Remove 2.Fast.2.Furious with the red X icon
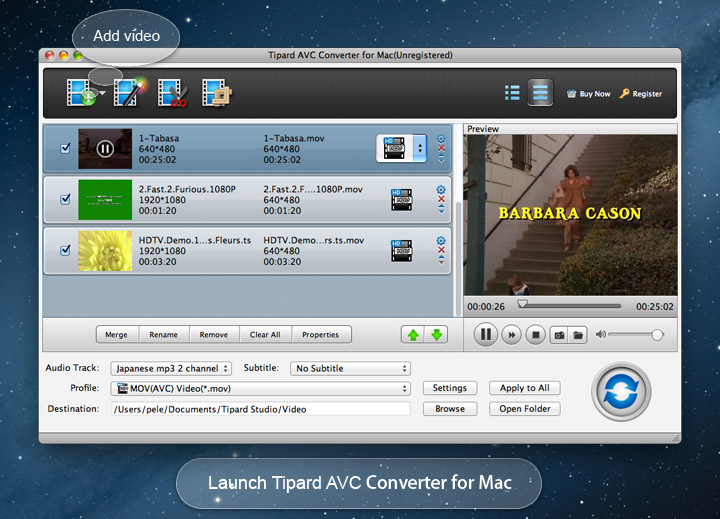The height and width of the screenshot is (519, 720). coord(441,199)
